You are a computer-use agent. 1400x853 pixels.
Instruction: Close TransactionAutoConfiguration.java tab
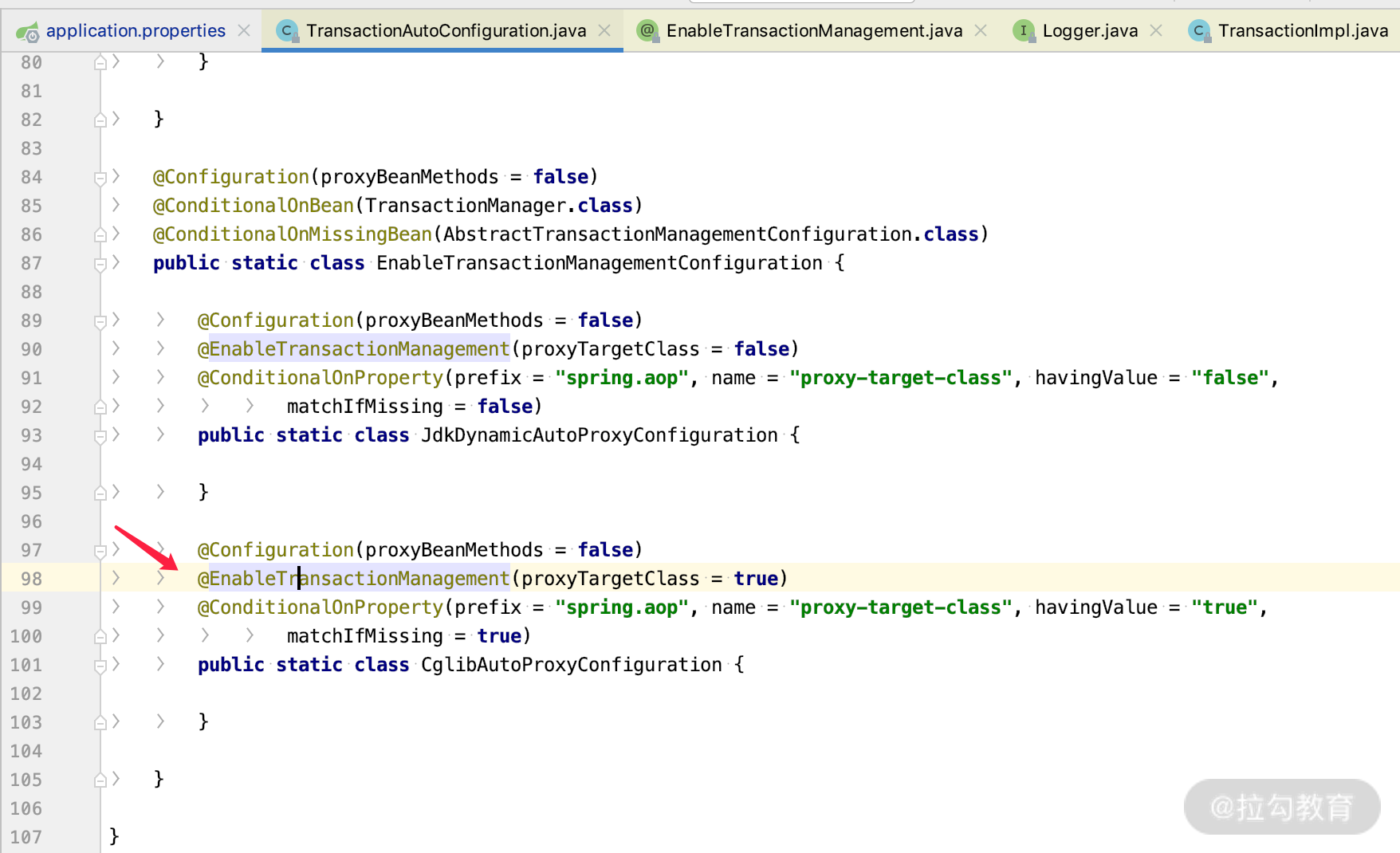pyautogui.click(x=604, y=30)
